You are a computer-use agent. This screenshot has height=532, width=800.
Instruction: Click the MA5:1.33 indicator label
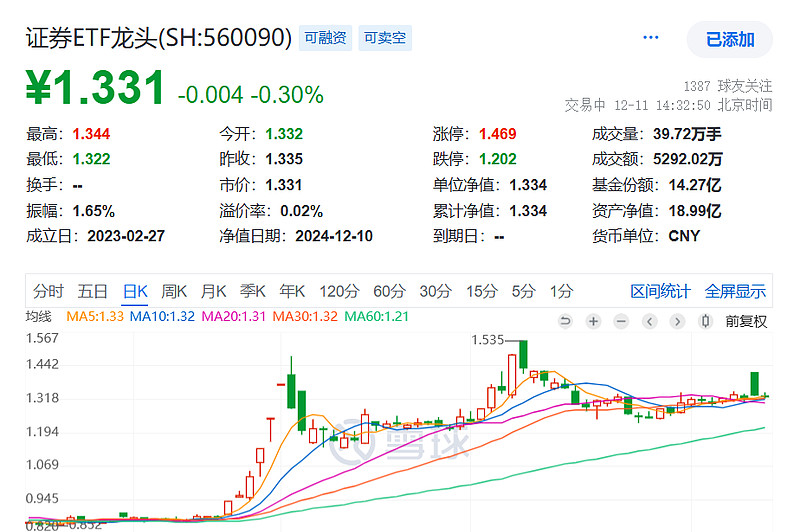[95, 316]
